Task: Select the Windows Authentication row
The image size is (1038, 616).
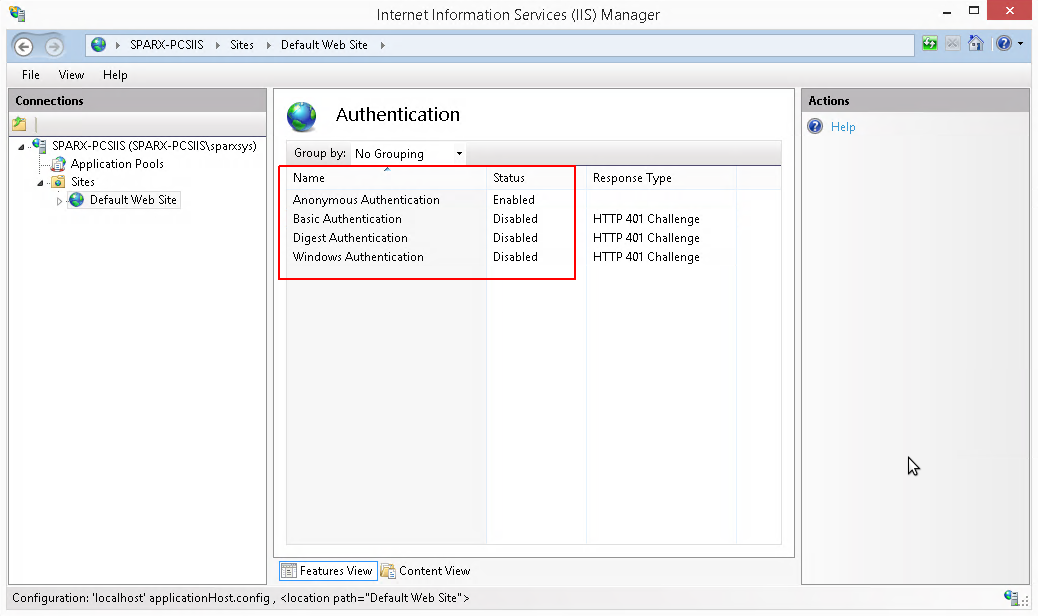Action: (x=358, y=257)
